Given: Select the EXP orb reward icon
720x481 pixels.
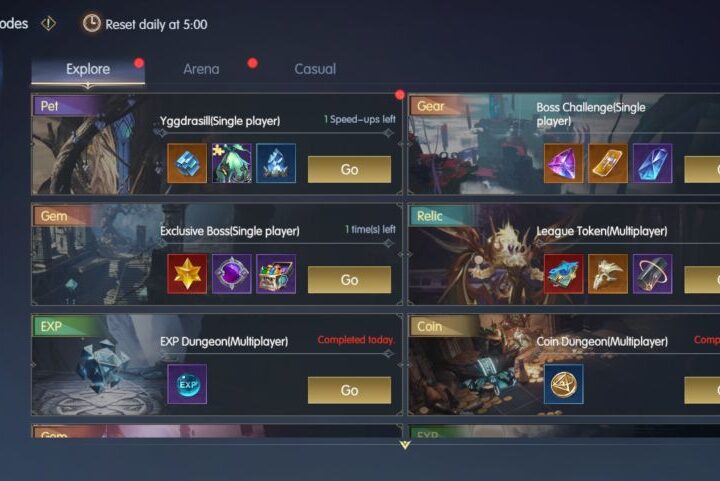Looking at the screenshot, I should point(187,384).
